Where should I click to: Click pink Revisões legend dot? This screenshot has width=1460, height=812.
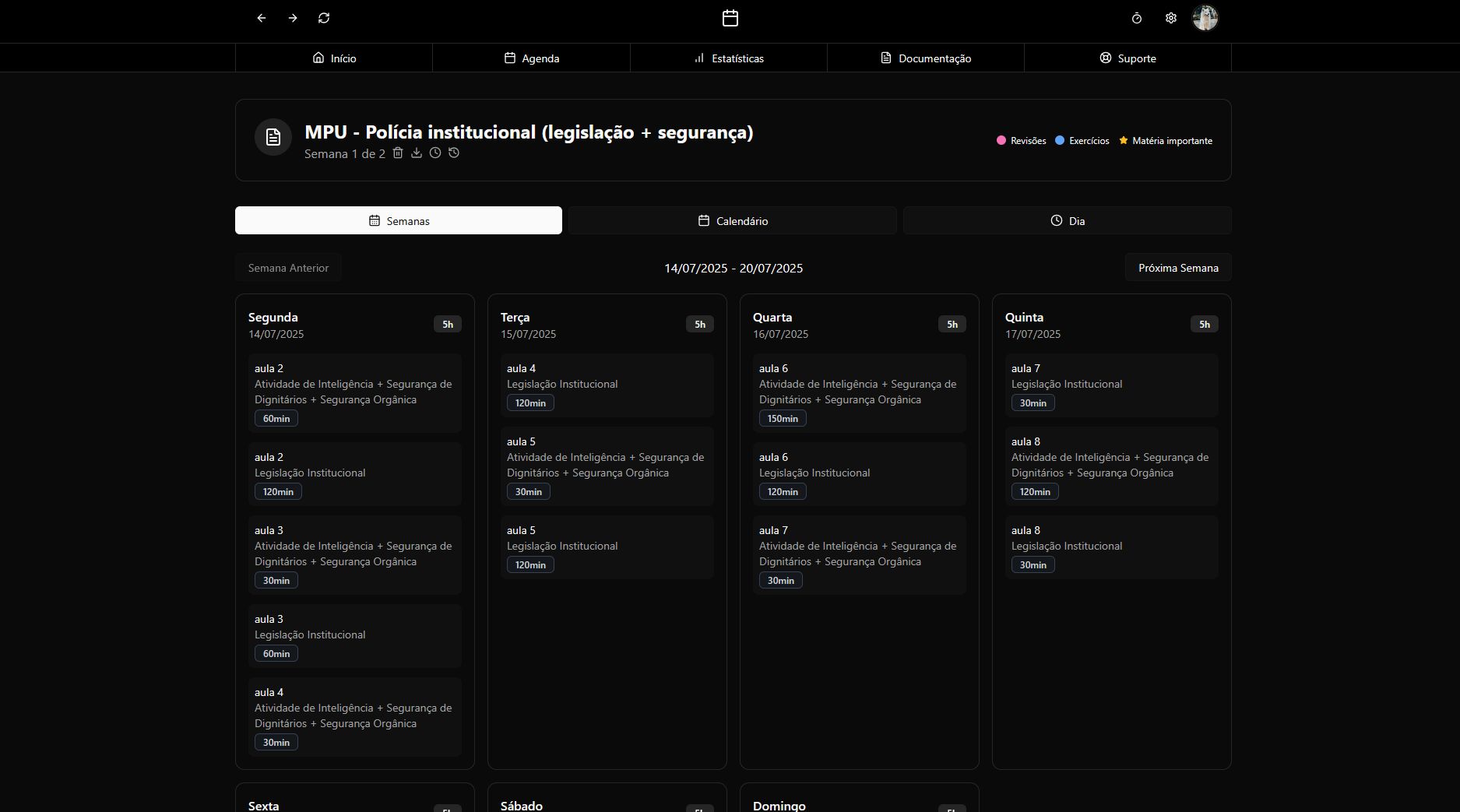pos(1001,141)
